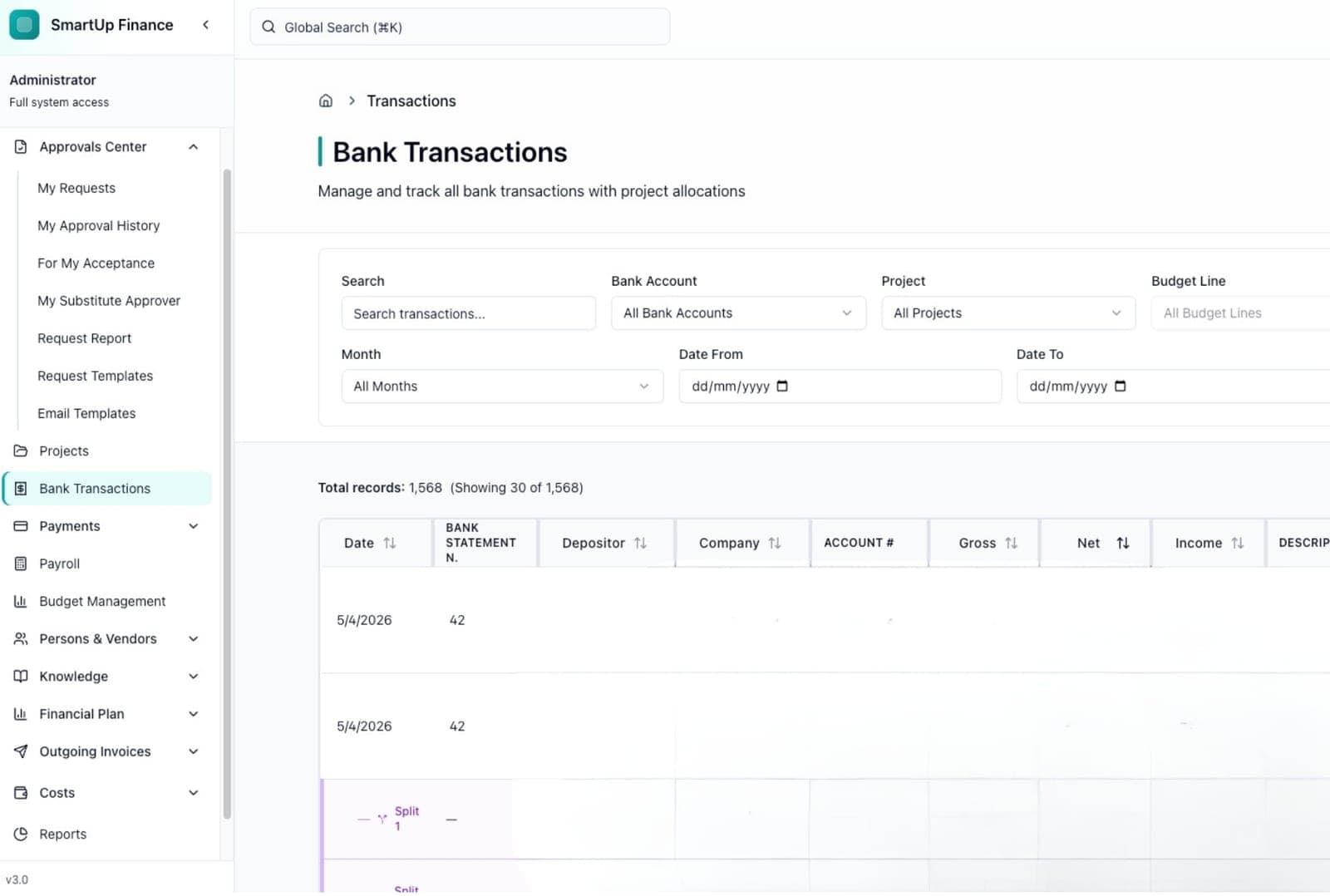Viewport: 1330px width, 896px height.
Task: Click the Date To field
Action: 1173,386
